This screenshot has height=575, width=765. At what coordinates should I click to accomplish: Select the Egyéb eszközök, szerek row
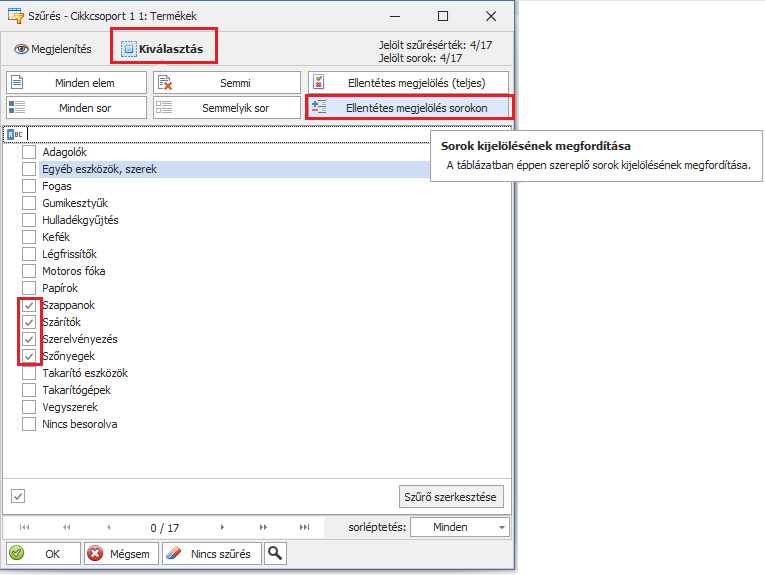[100, 169]
